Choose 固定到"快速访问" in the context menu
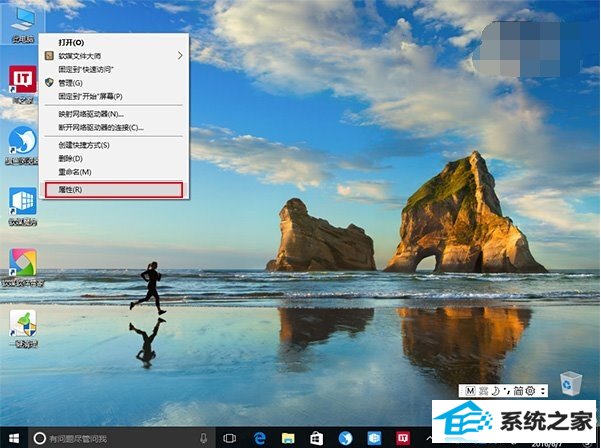 tap(114, 69)
